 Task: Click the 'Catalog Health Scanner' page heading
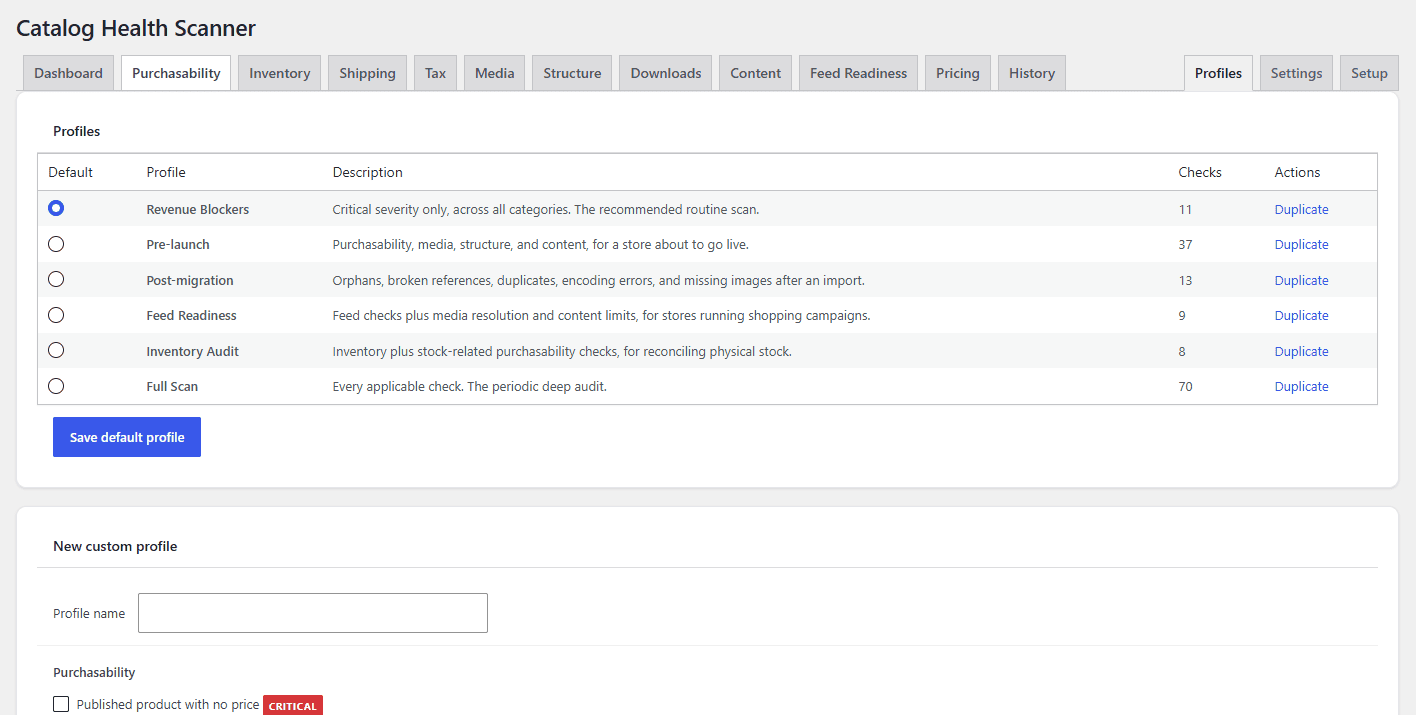(136, 28)
